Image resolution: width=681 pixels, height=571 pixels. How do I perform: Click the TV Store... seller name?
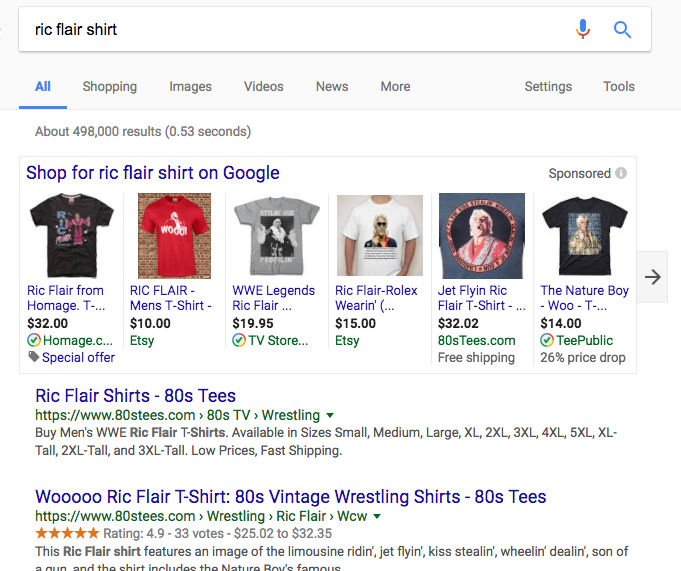tap(278, 340)
